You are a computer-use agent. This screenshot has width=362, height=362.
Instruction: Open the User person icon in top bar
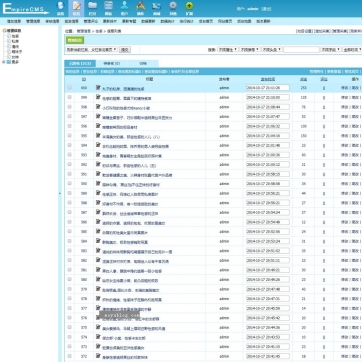pyautogui.click(x=124, y=8)
